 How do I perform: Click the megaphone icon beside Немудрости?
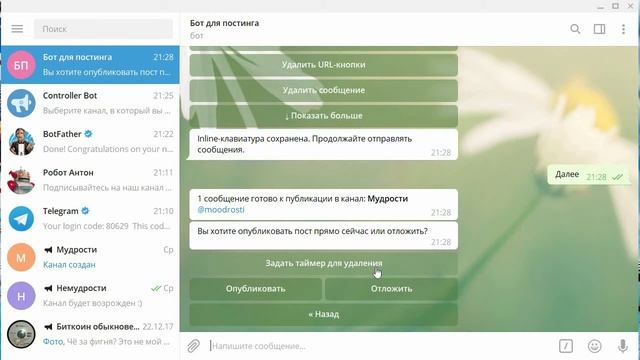coord(48,288)
